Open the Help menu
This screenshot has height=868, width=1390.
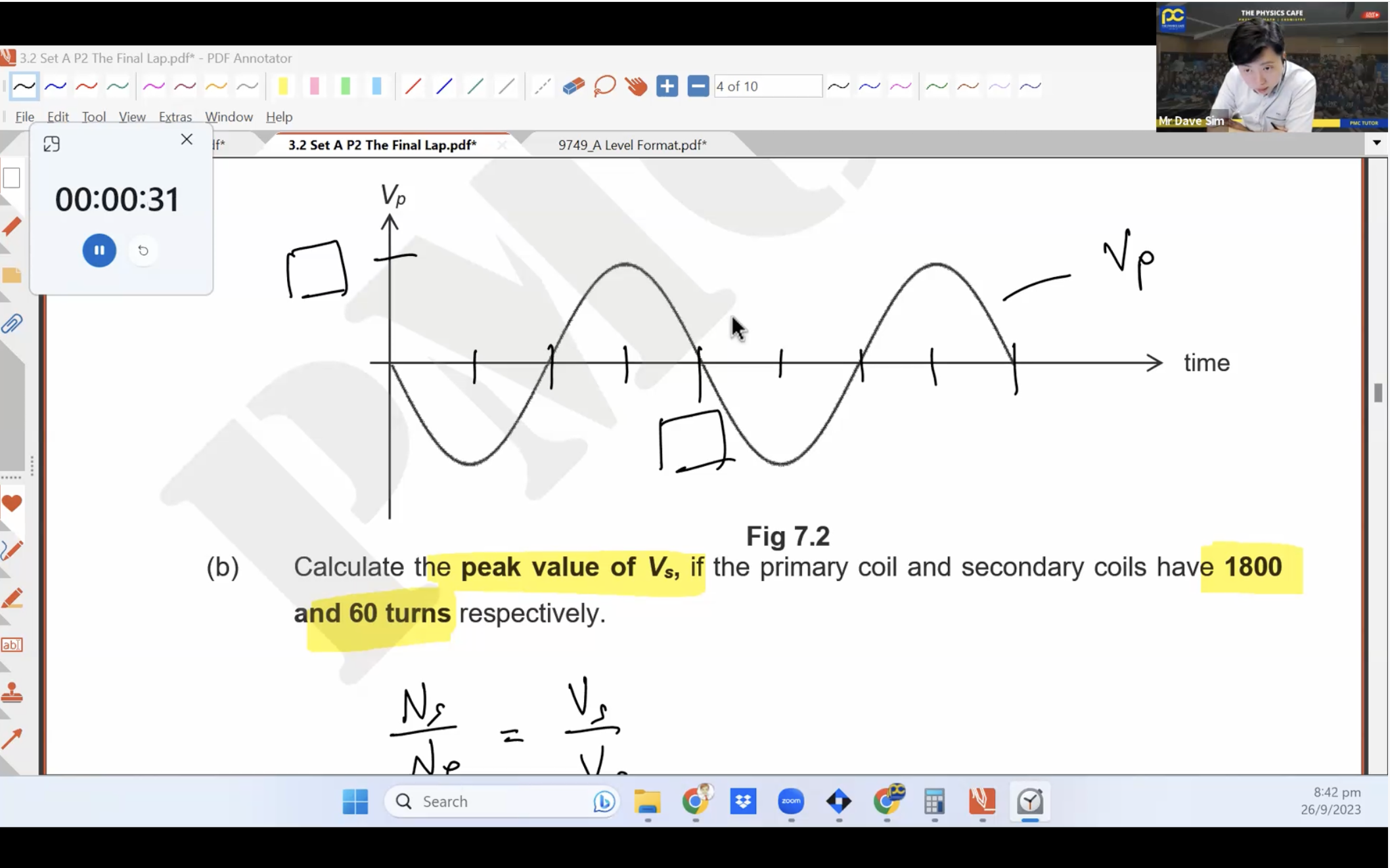pos(279,117)
